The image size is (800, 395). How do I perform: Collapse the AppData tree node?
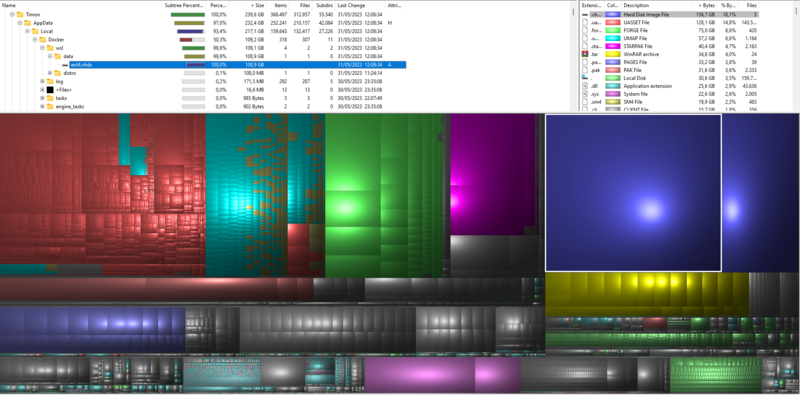pyautogui.click(x=20, y=23)
